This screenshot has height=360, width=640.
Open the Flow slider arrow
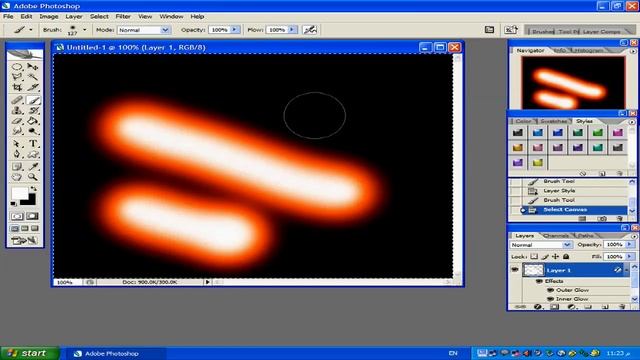click(292, 30)
